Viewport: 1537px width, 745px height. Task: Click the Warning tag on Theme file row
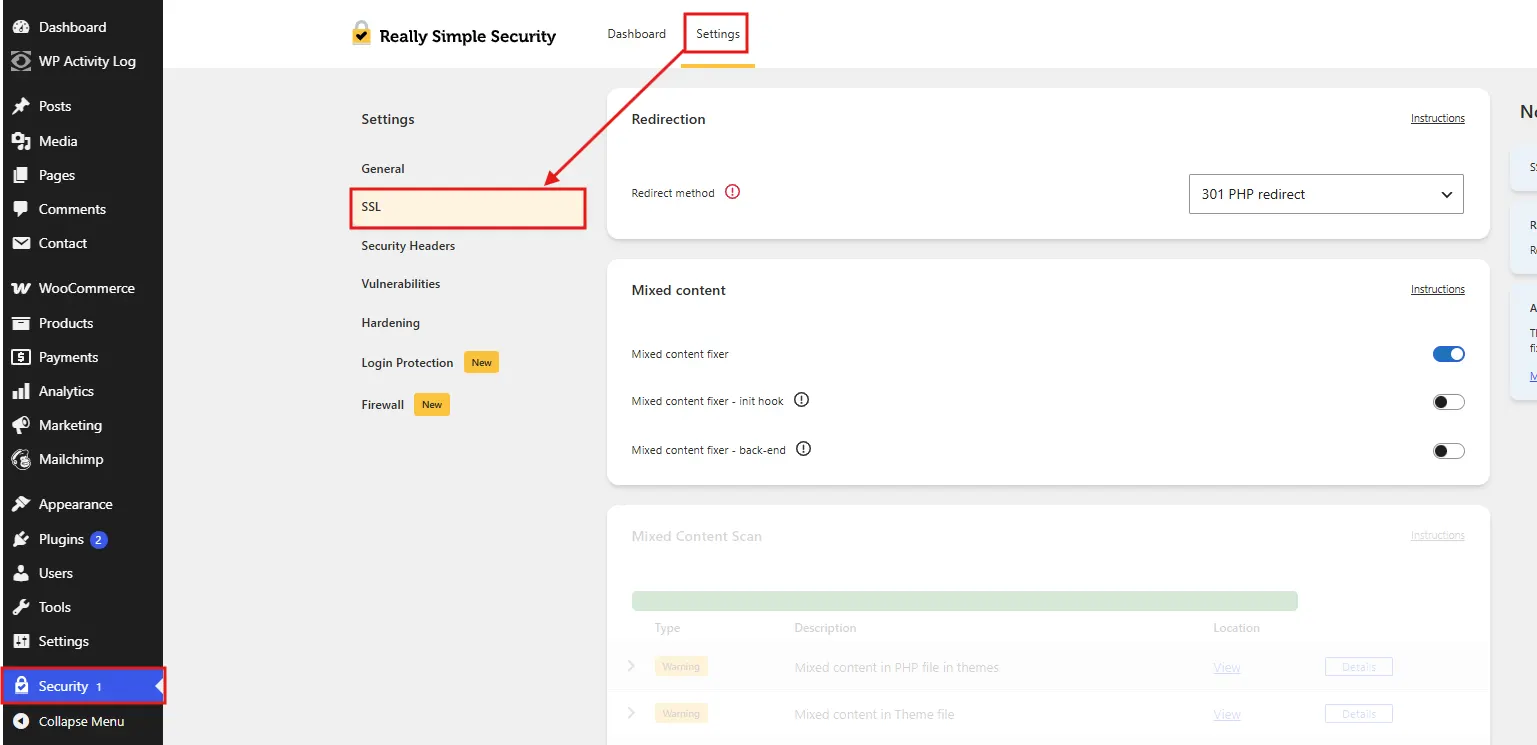pos(681,714)
